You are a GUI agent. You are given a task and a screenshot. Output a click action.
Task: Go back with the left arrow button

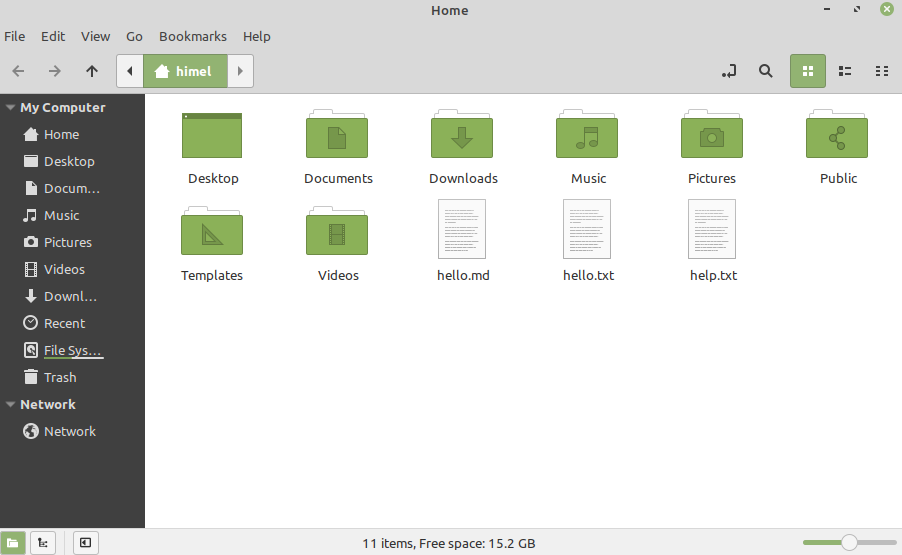(x=18, y=71)
